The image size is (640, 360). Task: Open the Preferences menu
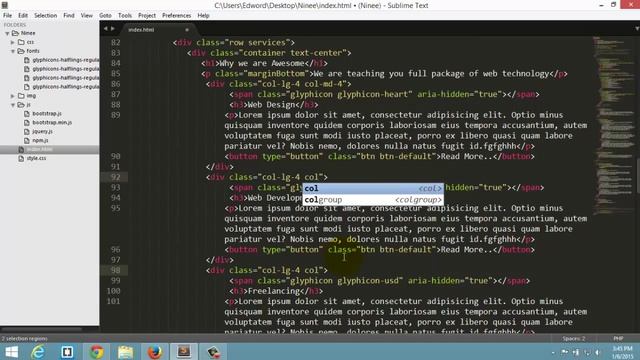click(x=176, y=16)
